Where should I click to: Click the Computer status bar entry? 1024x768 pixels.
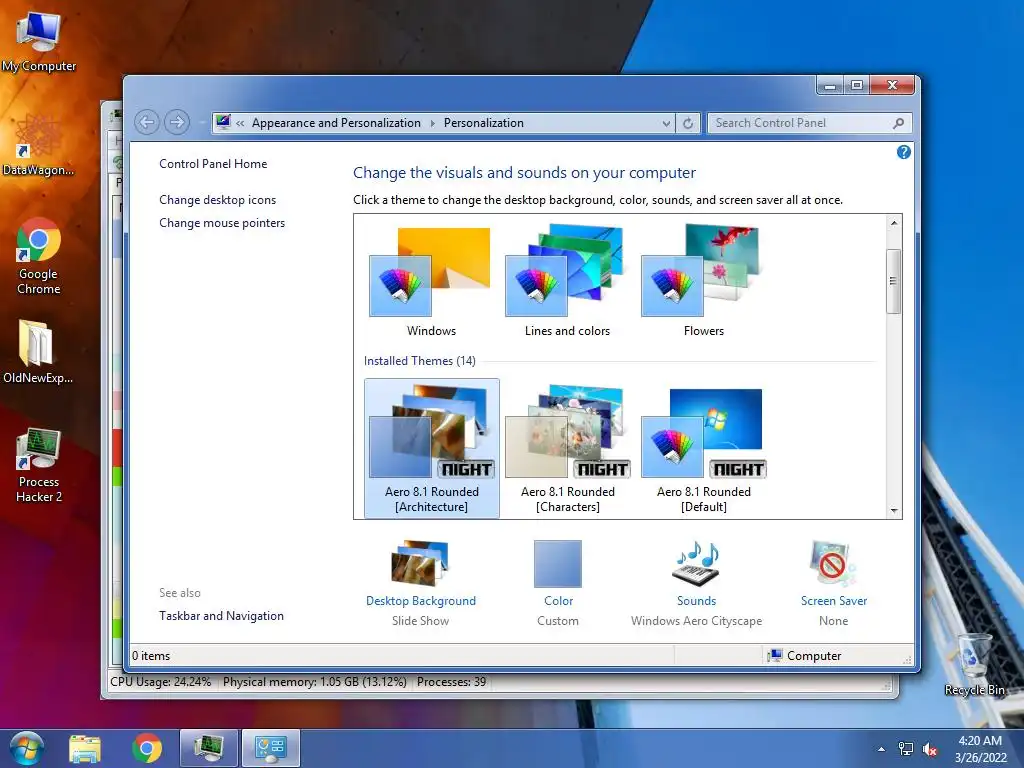(x=805, y=656)
